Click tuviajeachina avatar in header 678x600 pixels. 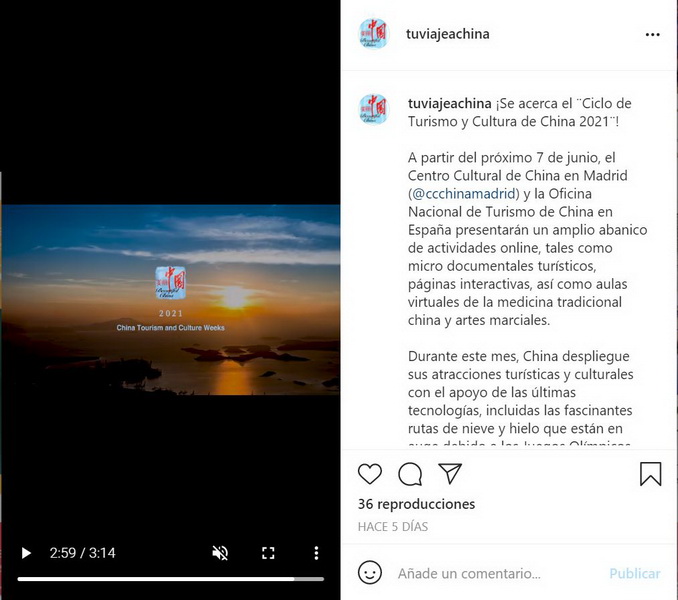[374, 34]
